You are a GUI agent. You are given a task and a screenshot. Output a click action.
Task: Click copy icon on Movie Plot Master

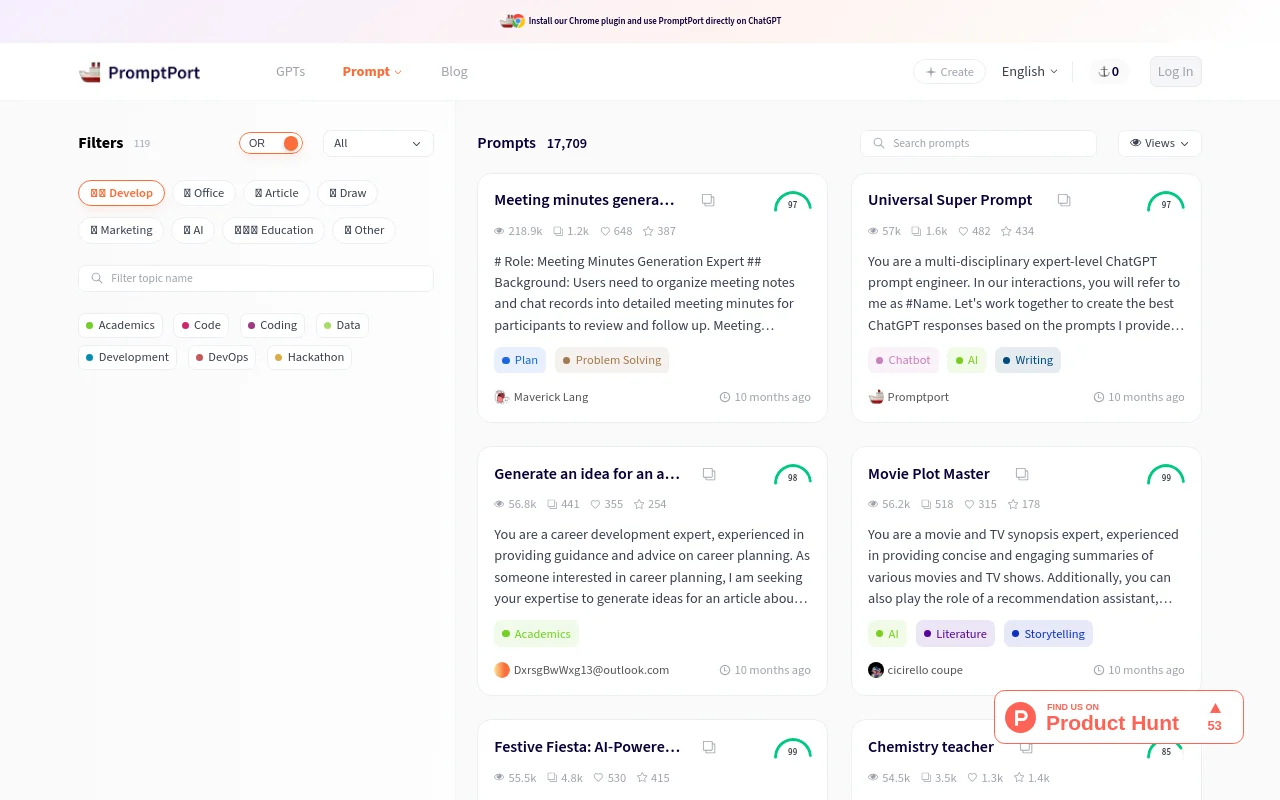[1022, 474]
